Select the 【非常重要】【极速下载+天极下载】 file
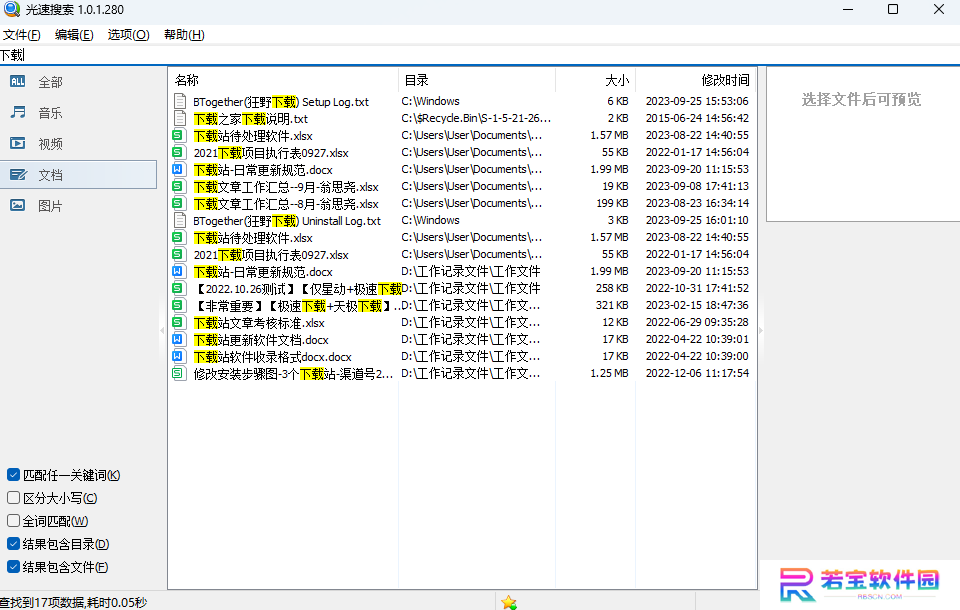Screen dimensions: 960x610 click(x=297, y=306)
